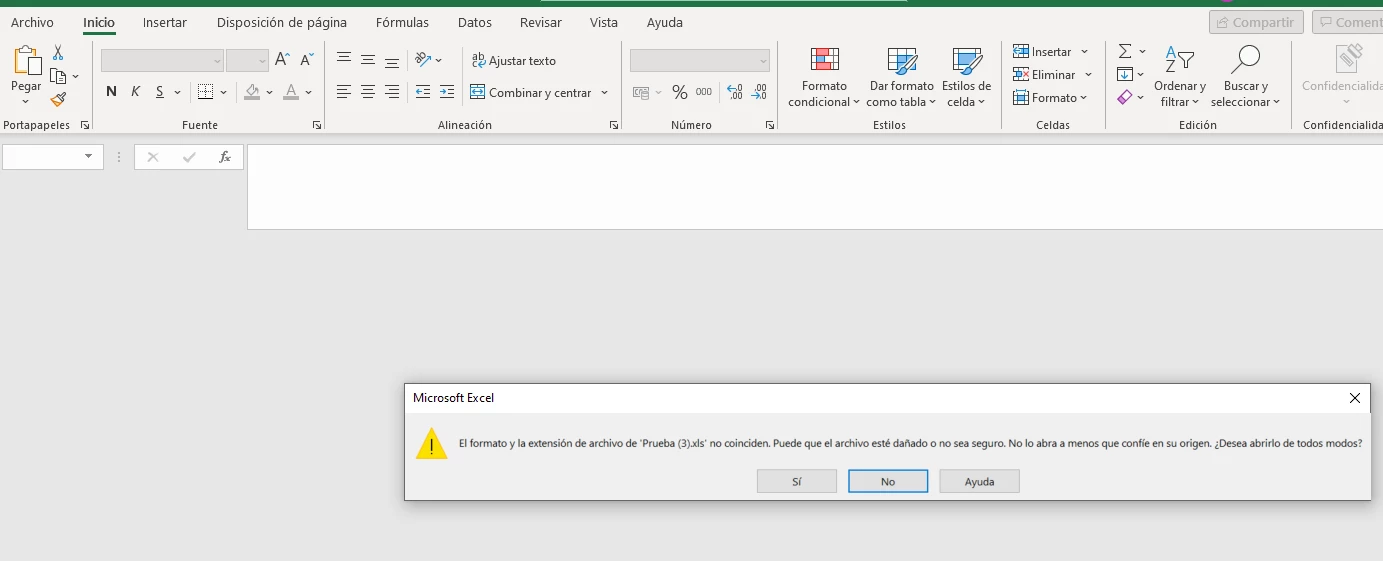1383x561 pixels.
Task: Align text to top icon
Action: click(344, 60)
